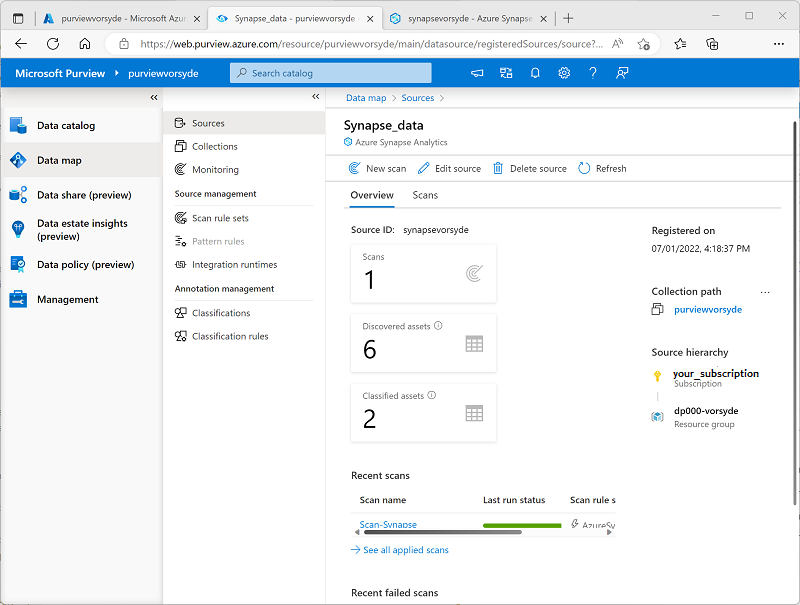This screenshot has height=605, width=800.
Task: Add this page to favorites
Action: point(644,44)
